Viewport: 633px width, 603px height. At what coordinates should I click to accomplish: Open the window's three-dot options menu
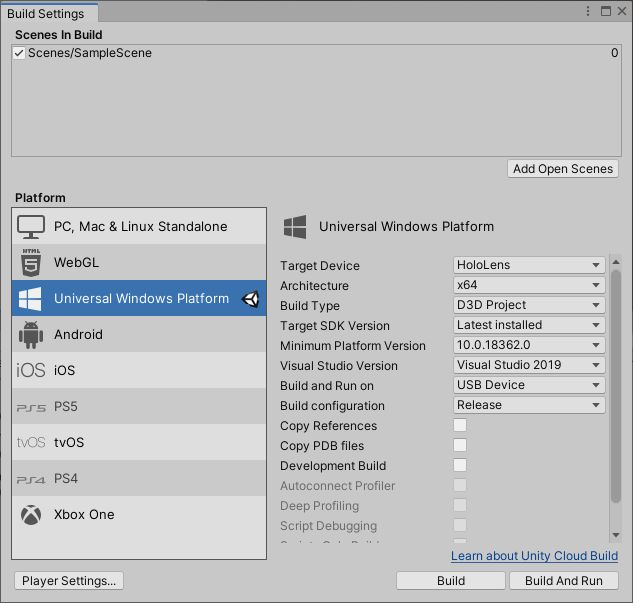click(x=588, y=11)
